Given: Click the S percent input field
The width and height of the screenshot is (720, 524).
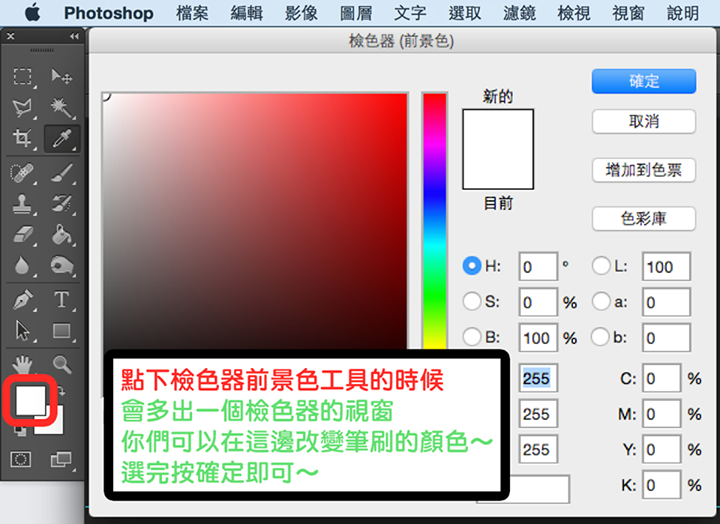Looking at the screenshot, I should click(x=538, y=302).
